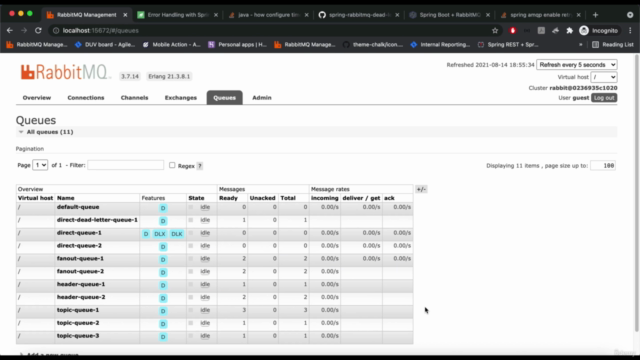Focus the queue Filter text field
This screenshot has height=360, width=640.
[x=125, y=165]
